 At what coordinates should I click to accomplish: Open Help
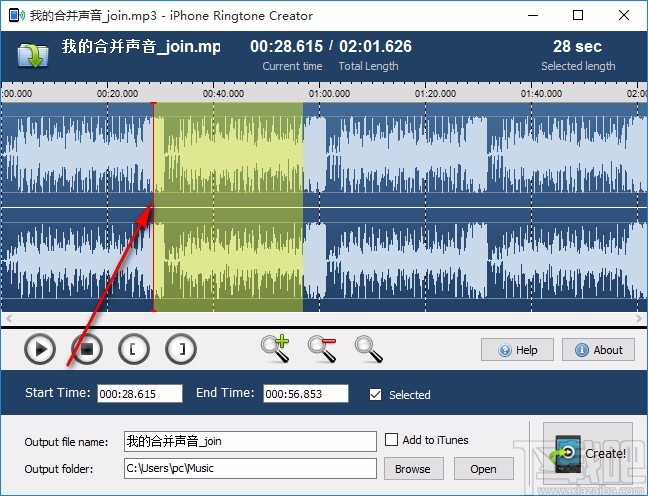pyautogui.click(x=517, y=350)
